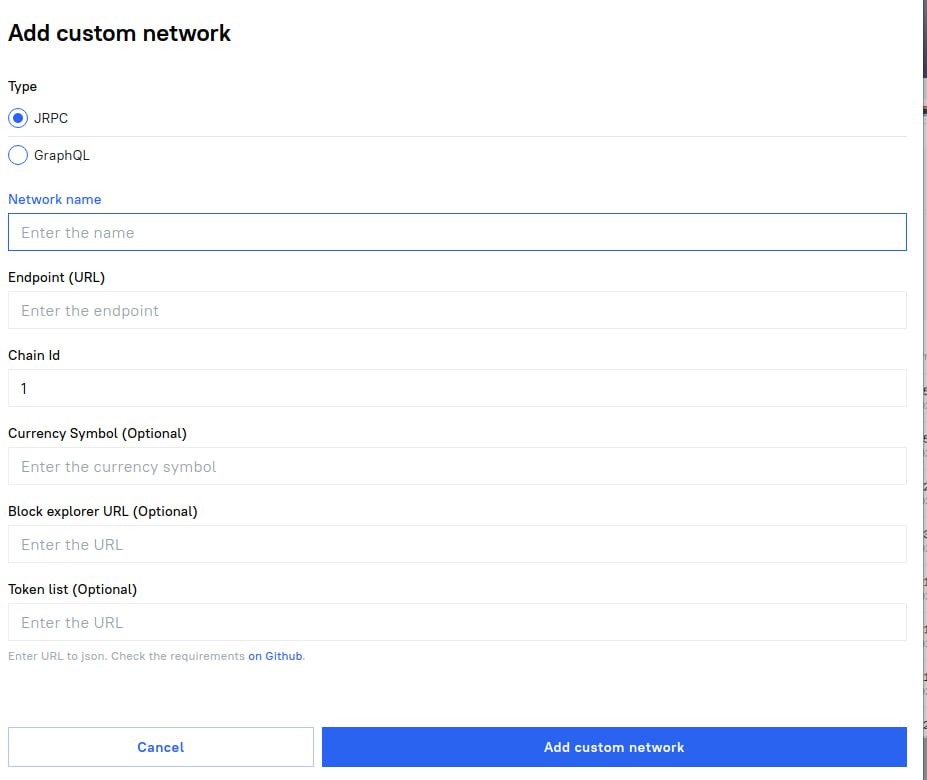927x780 pixels.
Task: Click the 'Currency Symbol (Optional)' label
Action: coord(97,433)
